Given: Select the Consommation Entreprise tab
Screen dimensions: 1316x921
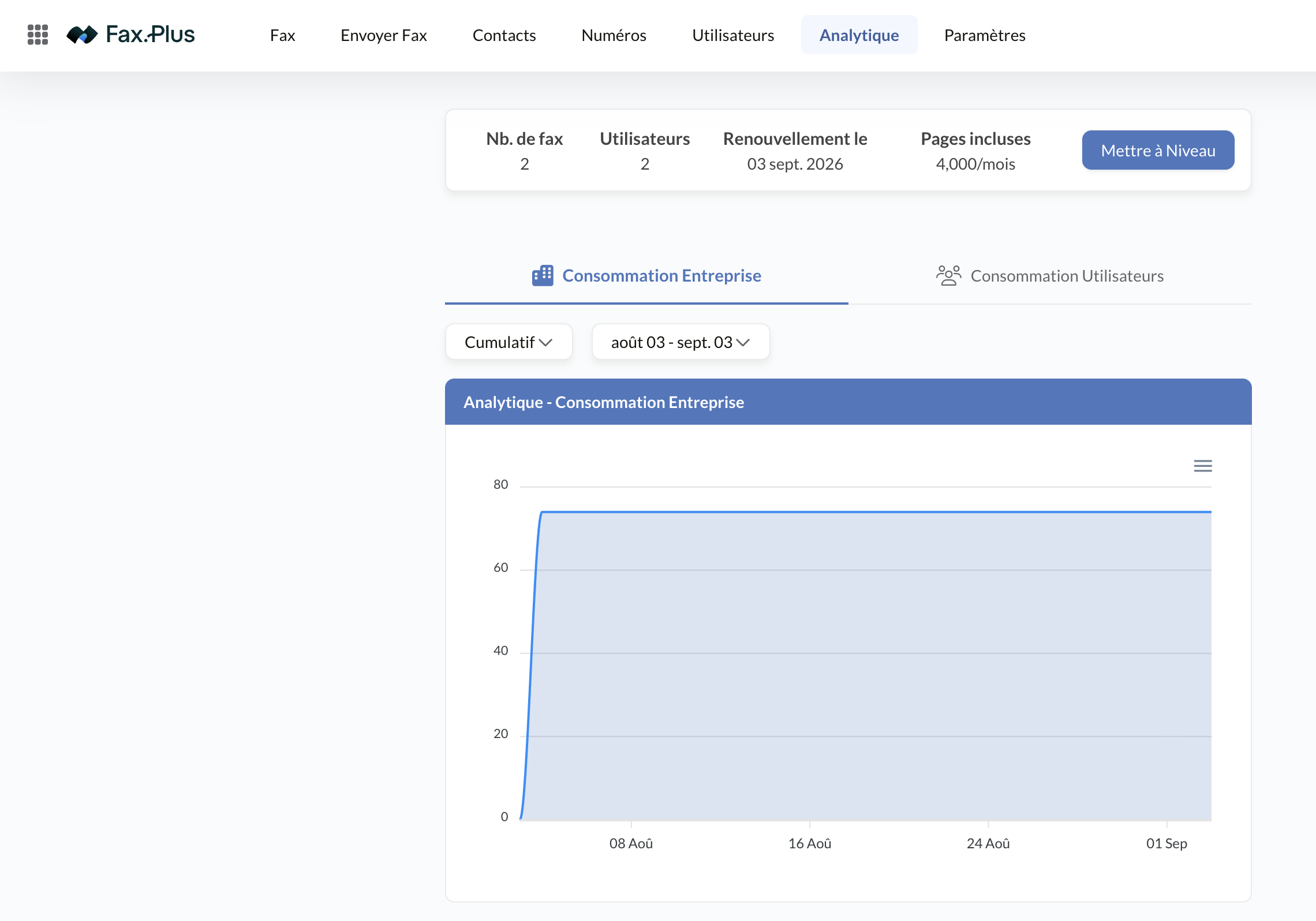Looking at the screenshot, I should click(646, 276).
